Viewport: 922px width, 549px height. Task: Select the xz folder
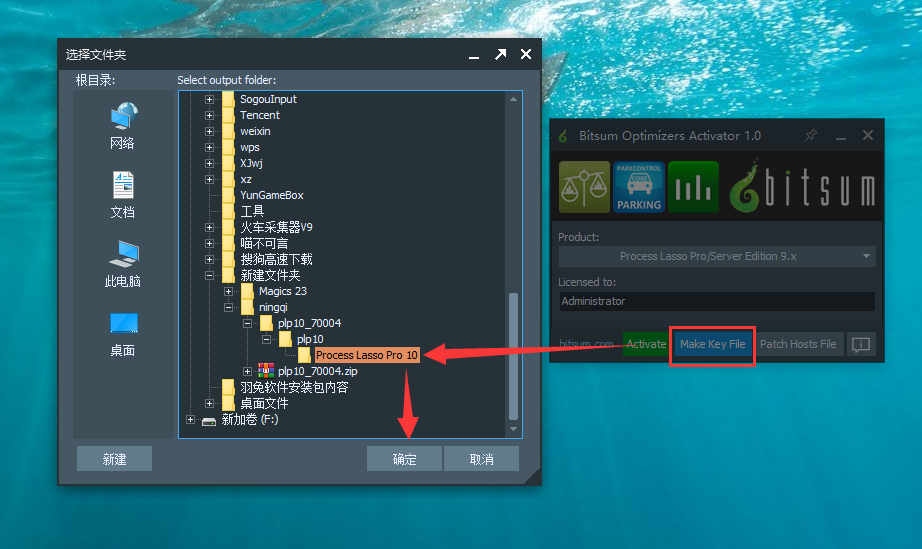tap(246, 179)
